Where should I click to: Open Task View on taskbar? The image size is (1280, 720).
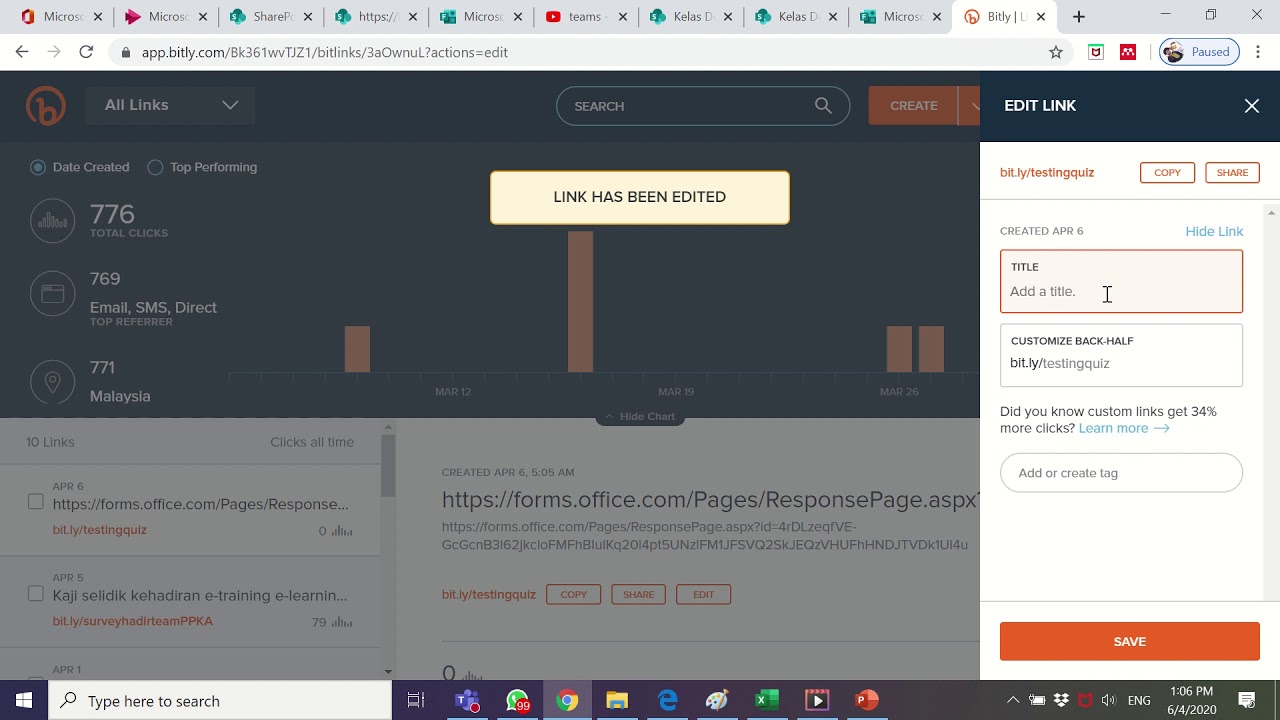[416, 700]
